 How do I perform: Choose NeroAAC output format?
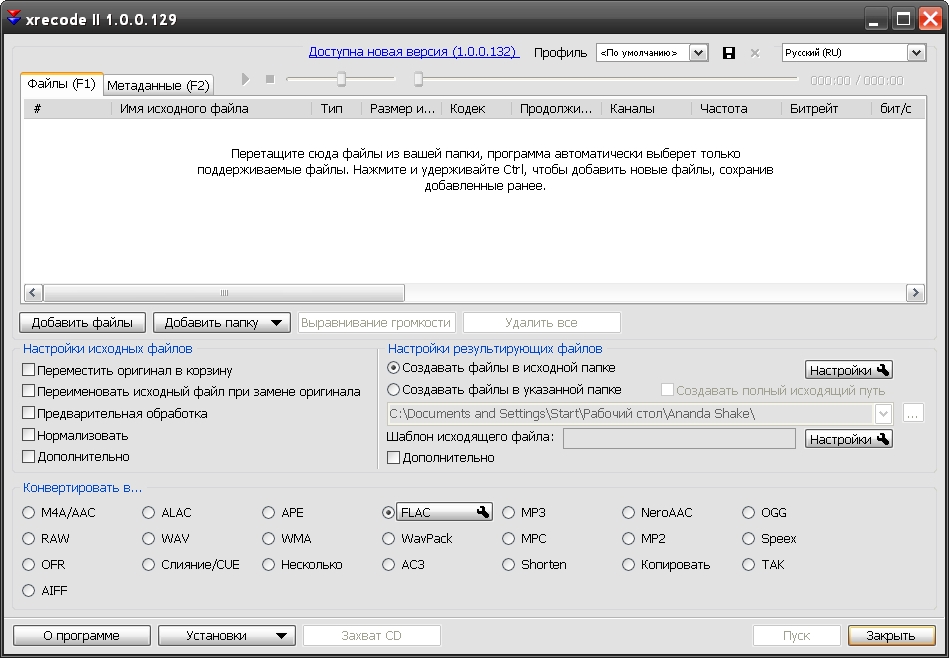pos(628,513)
